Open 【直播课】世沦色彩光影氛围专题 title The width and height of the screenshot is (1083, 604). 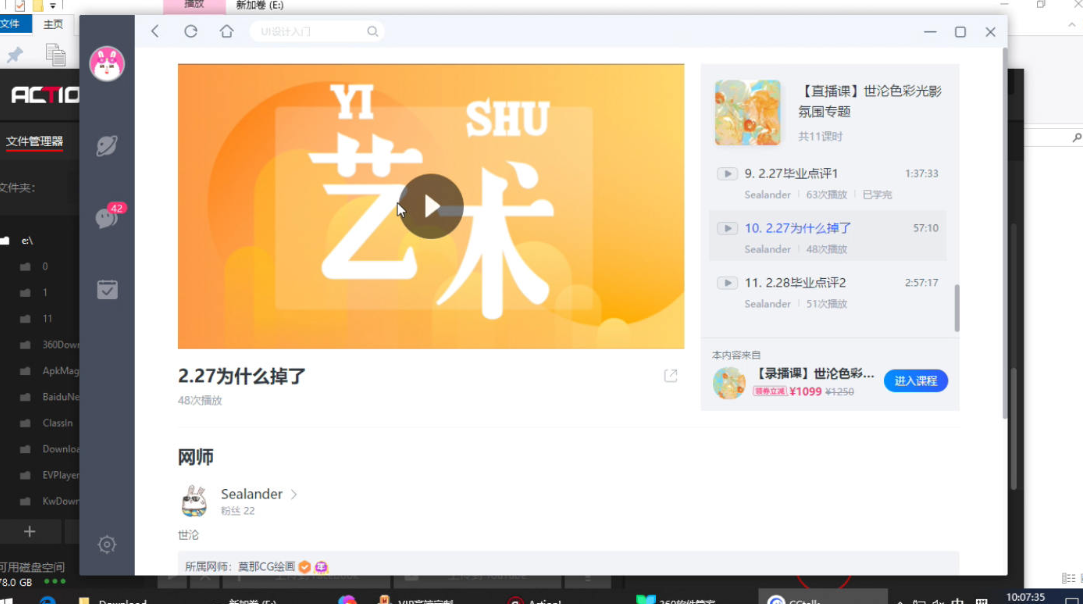pos(870,101)
